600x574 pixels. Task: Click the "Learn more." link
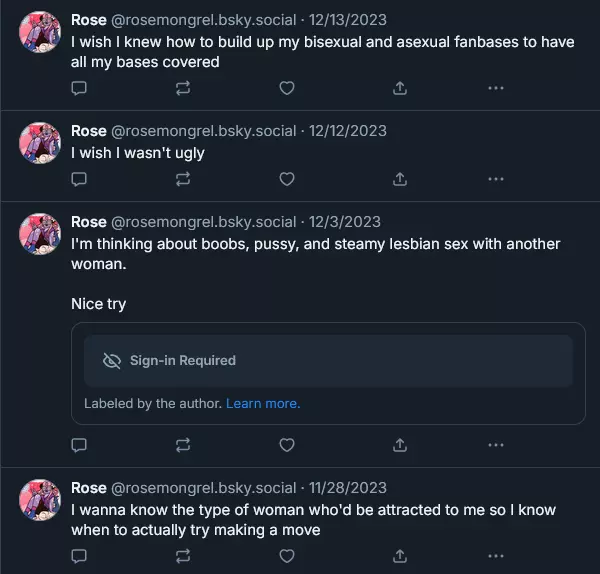point(263,404)
